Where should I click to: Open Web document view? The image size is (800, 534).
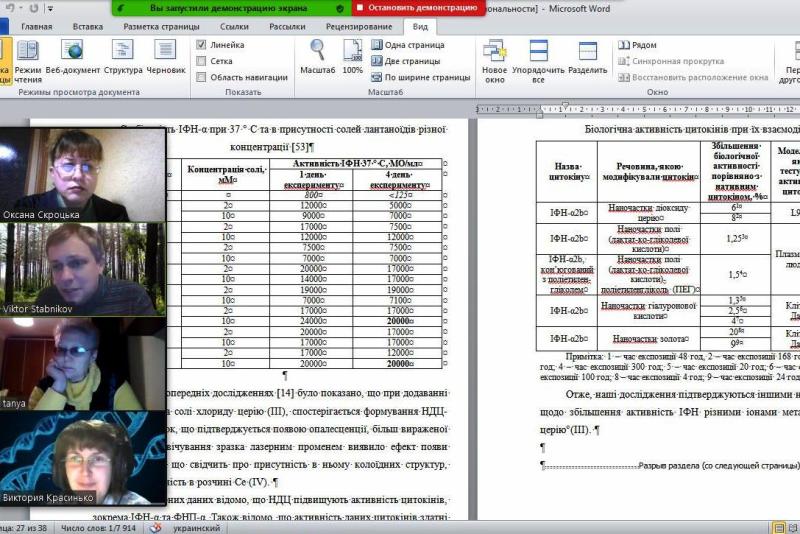73,57
